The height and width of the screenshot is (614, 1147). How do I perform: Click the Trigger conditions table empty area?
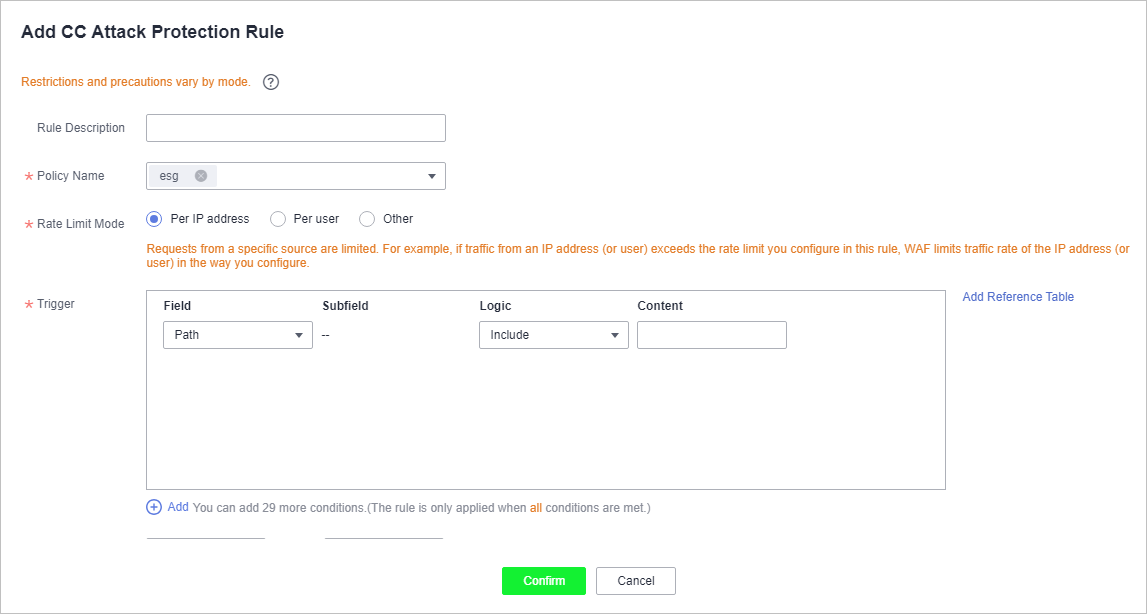[x=546, y=417]
